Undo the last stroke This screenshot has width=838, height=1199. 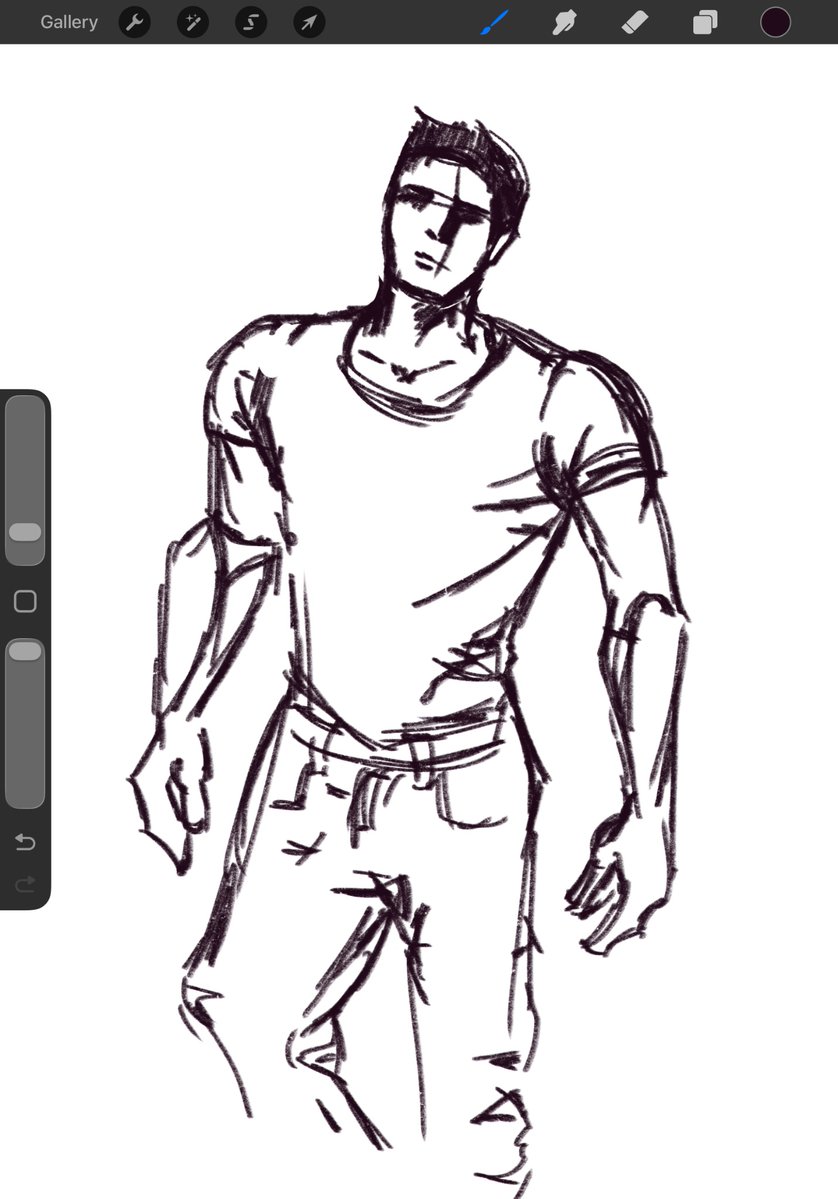[x=25, y=842]
